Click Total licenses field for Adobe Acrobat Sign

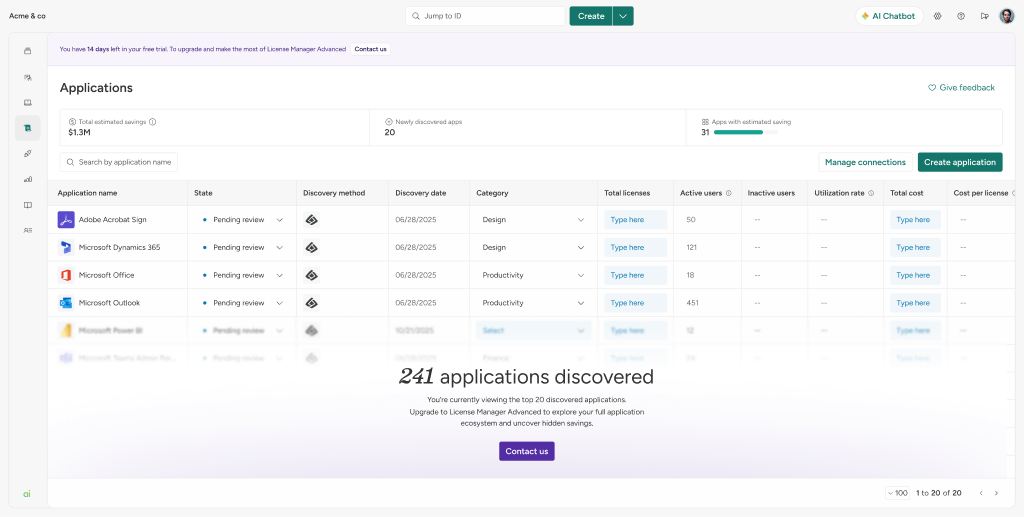pyautogui.click(x=635, y=220)
